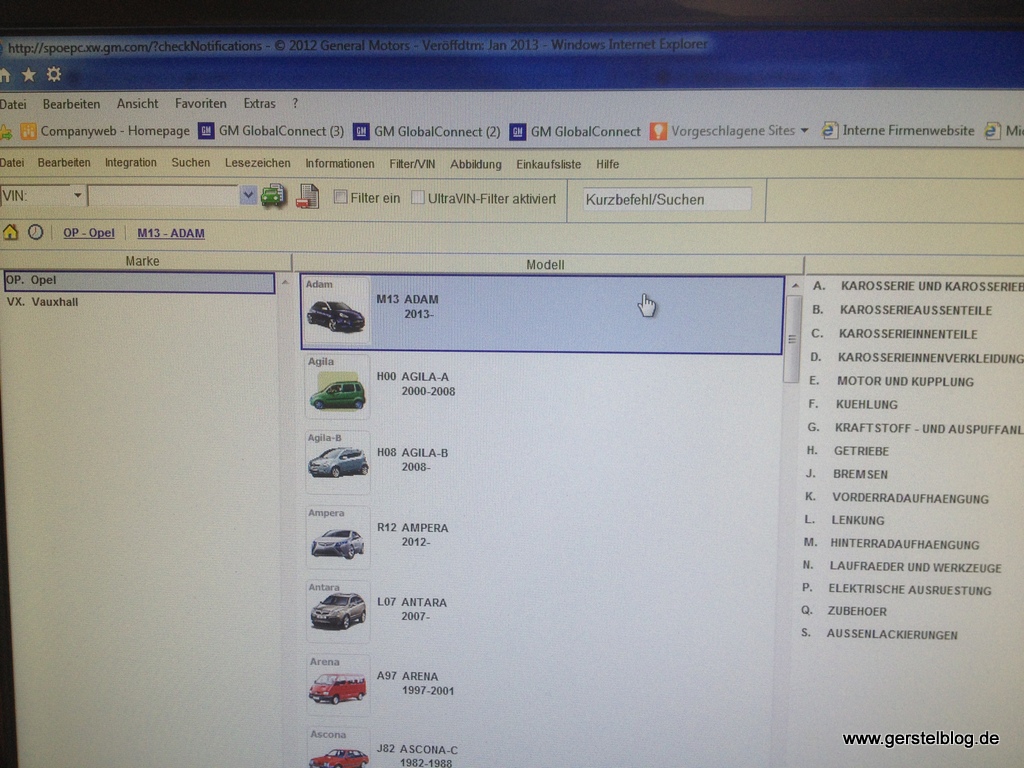
Task: Click the green car VIN search icon
Action: [x=273, y=196]
